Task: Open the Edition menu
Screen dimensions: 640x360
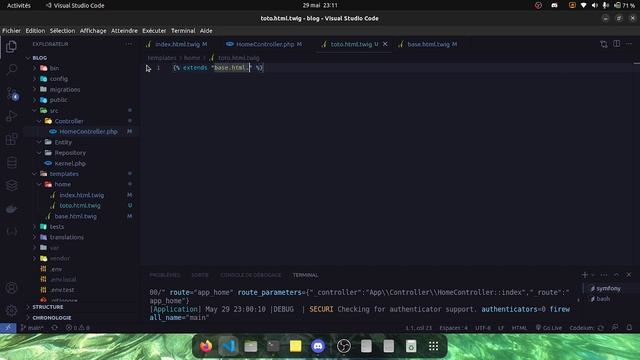Action: (x=35, y=31)
